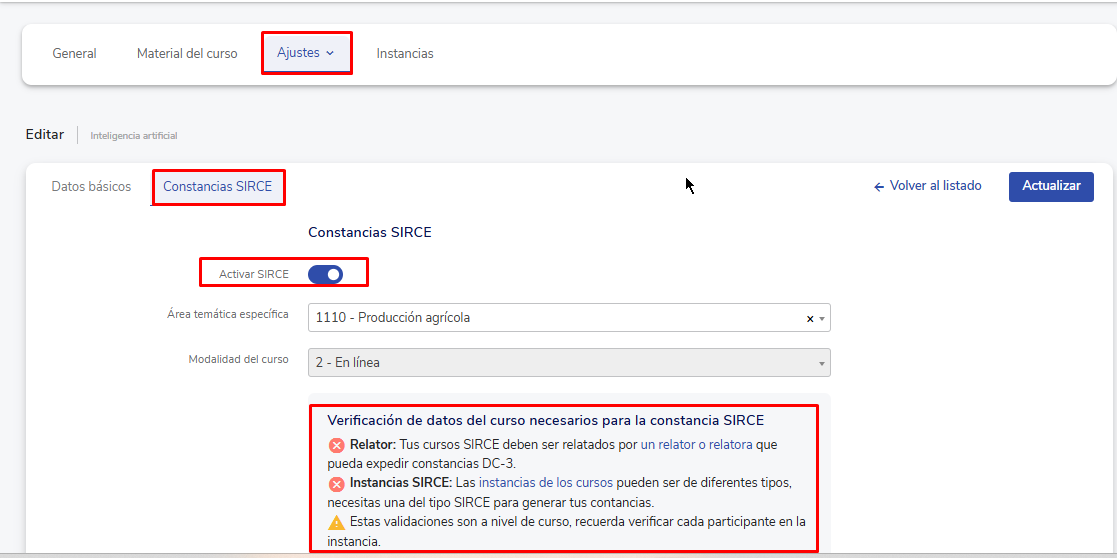
Task: Open the Material del curso tab
Action: [x=187, y=53]
